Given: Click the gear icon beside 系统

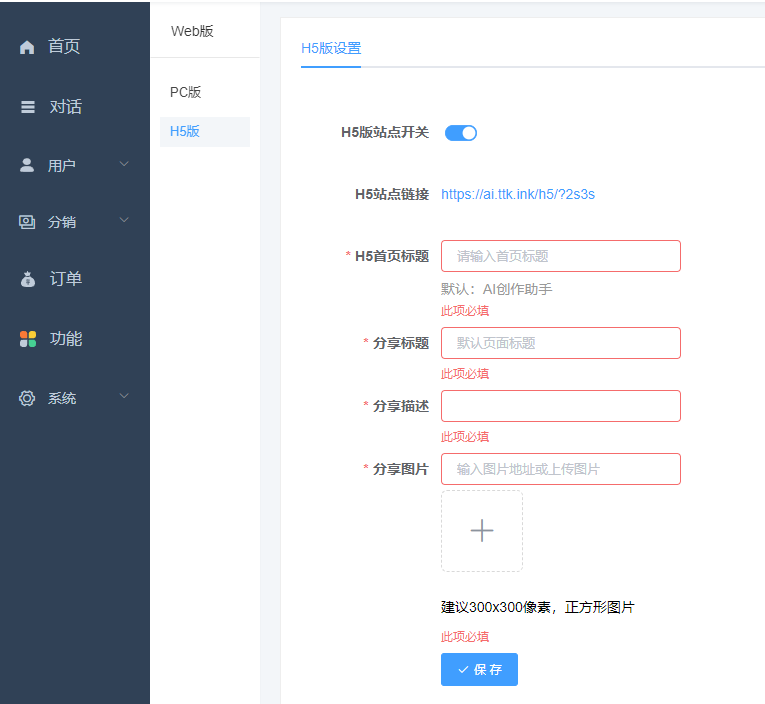Looking at the screenshot, I should (x=27, y=398).
